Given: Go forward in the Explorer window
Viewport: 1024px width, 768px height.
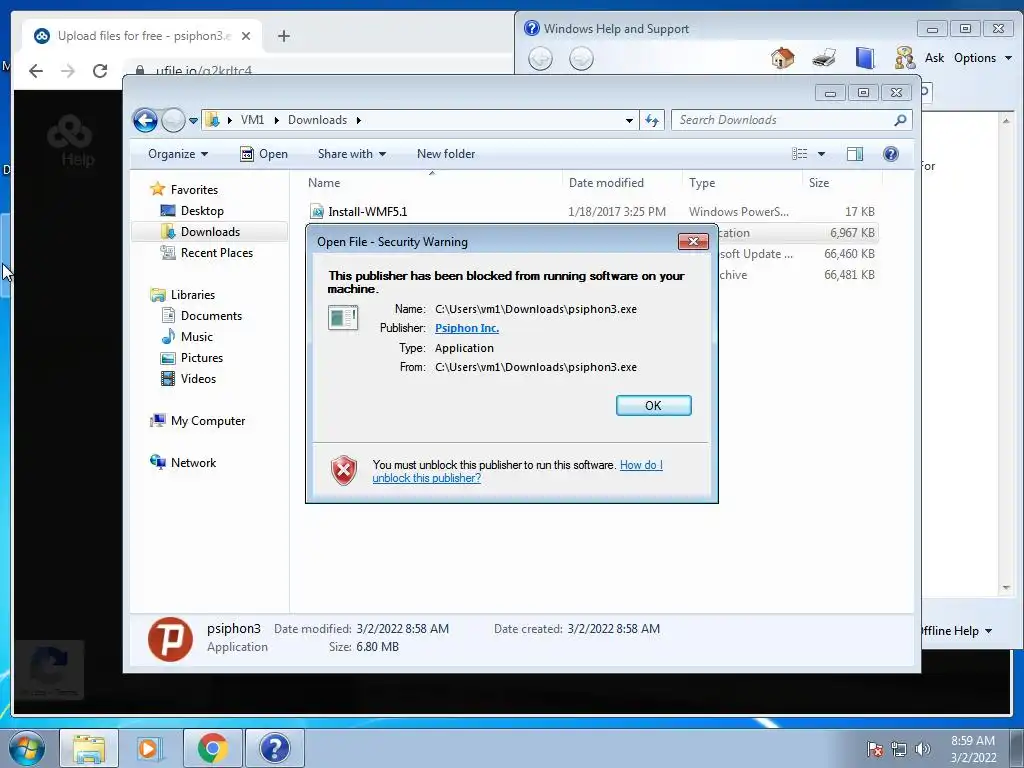Looking at the screenshot, I should pyautogui.click(x=173, y=120).
